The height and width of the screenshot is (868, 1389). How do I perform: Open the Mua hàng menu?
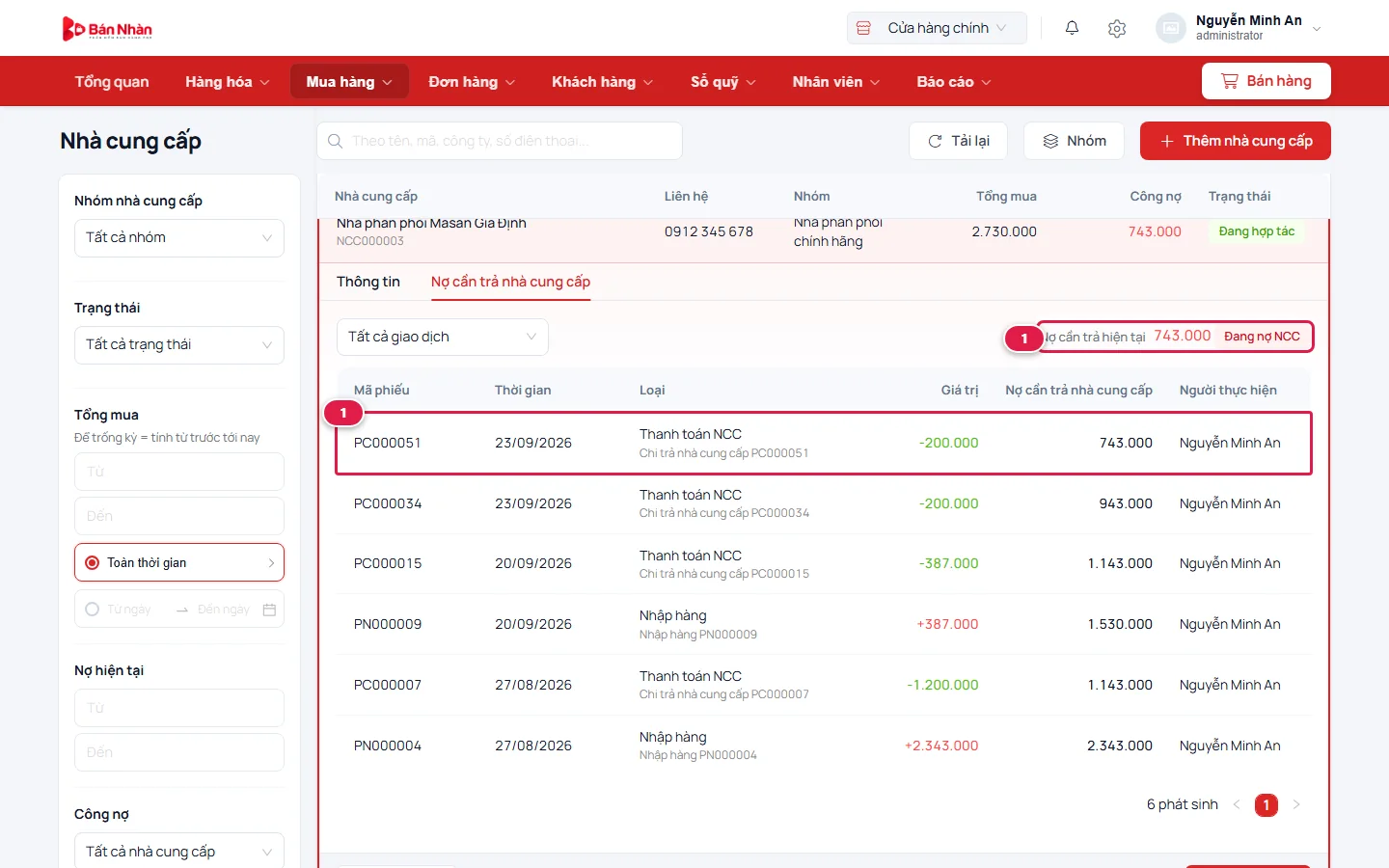[349, 82]
